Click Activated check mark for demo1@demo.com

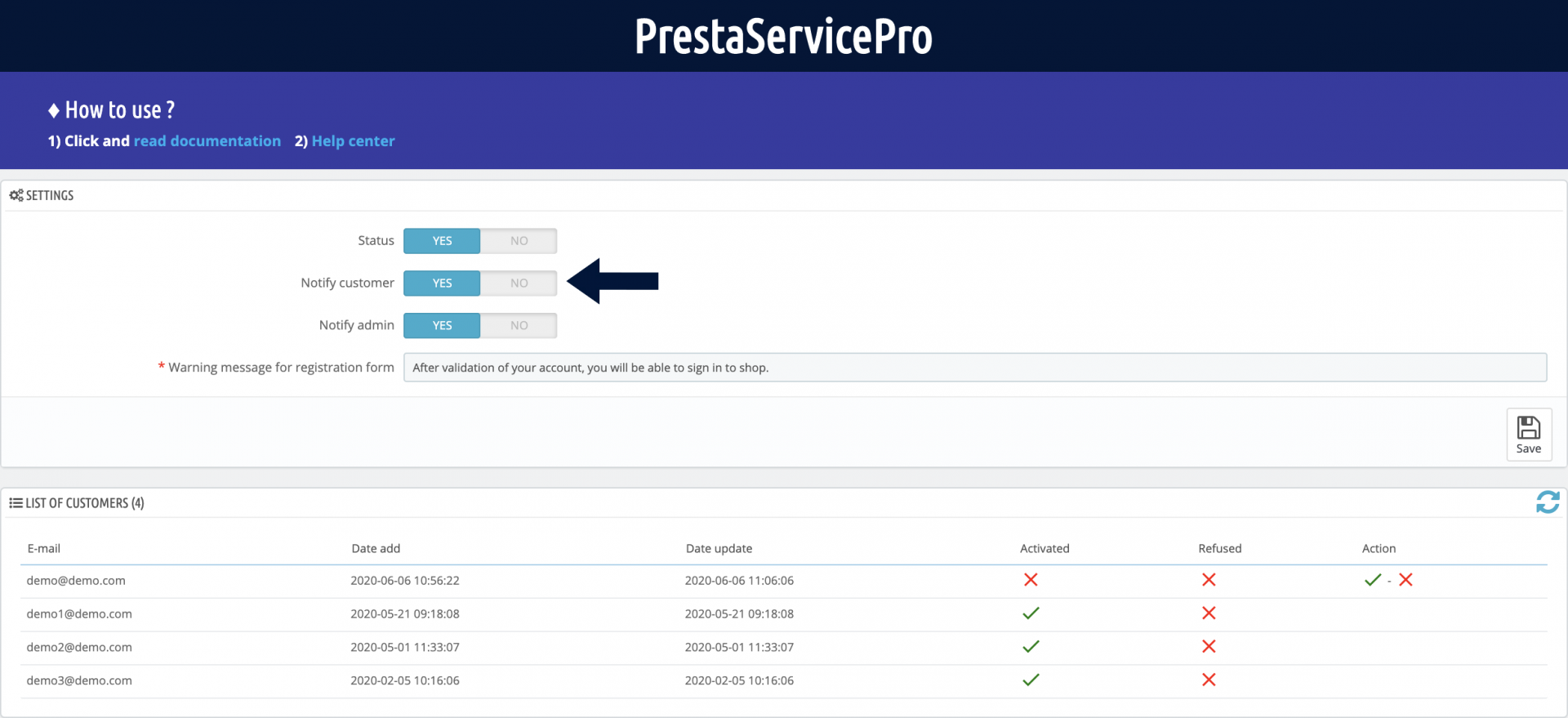click(1031, 613)
